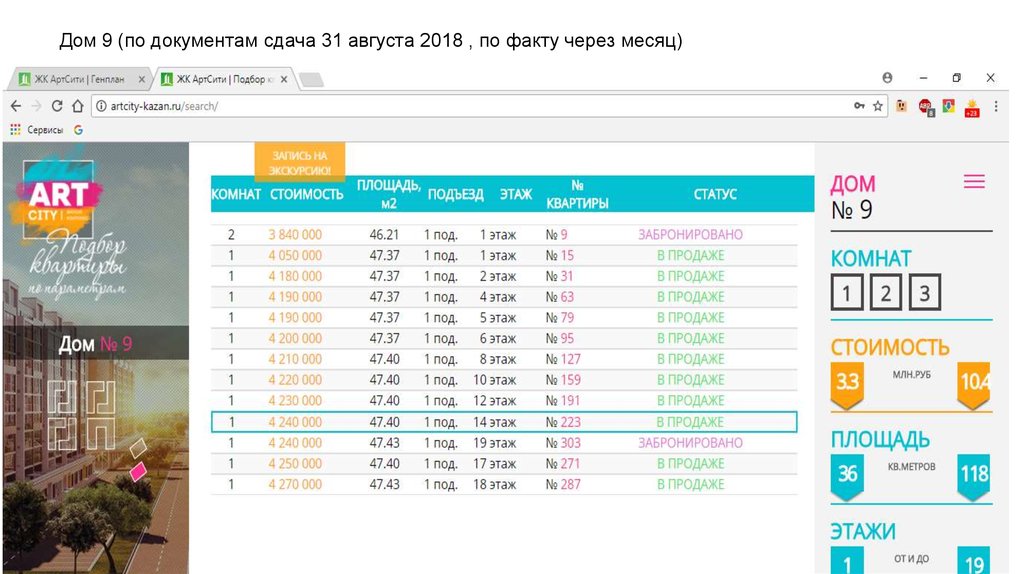Open the Сервисы apps shortcut
This screenshot has width=1024, height=574.
(36, 130)
